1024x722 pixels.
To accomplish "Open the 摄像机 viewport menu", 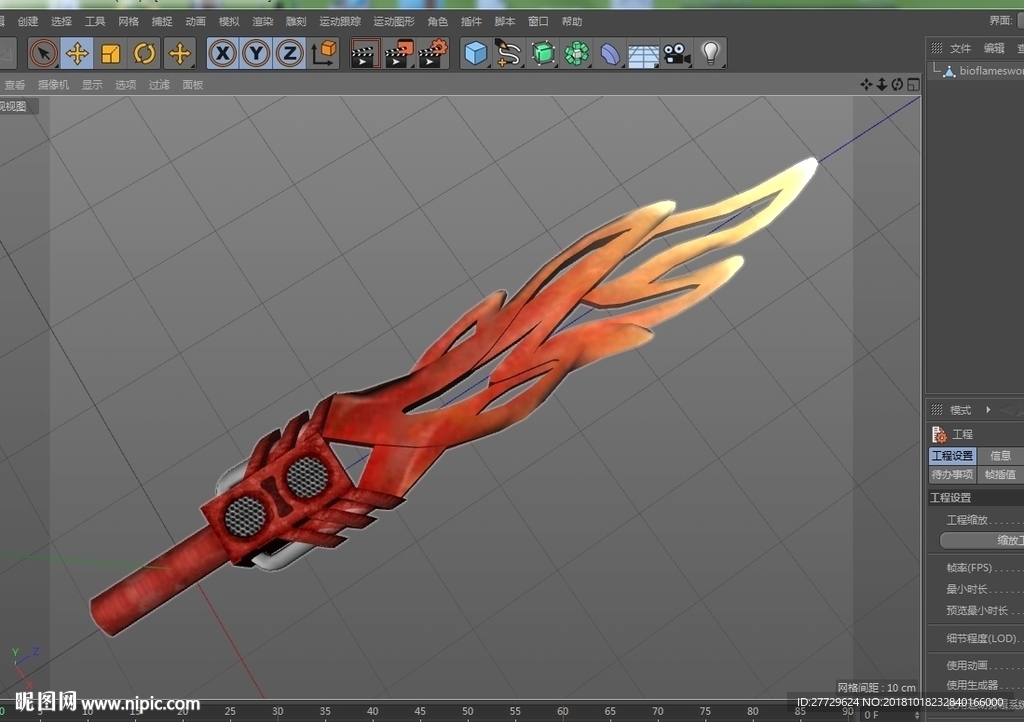I will coord(53,85).
